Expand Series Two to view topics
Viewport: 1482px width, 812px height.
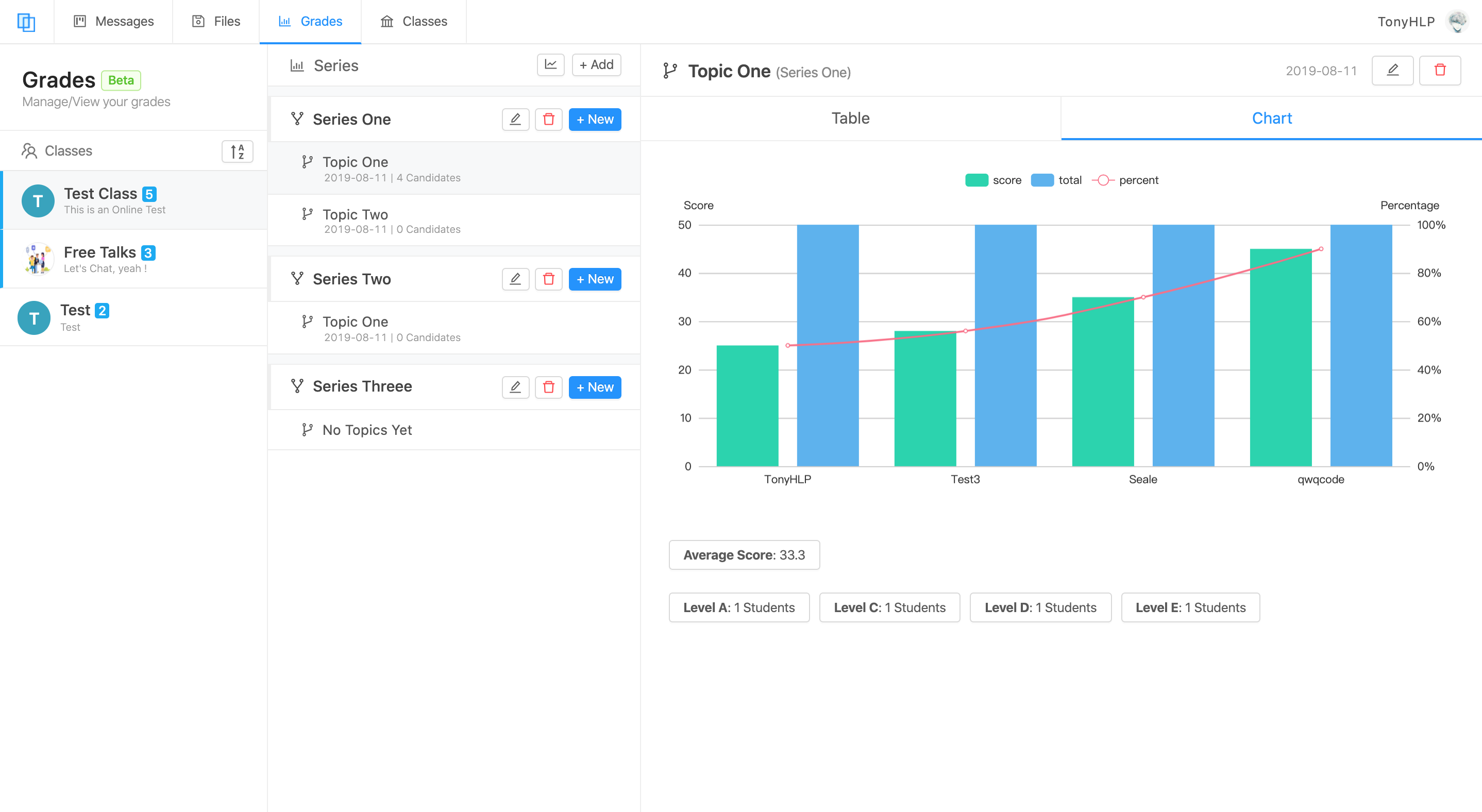point(351,279)
